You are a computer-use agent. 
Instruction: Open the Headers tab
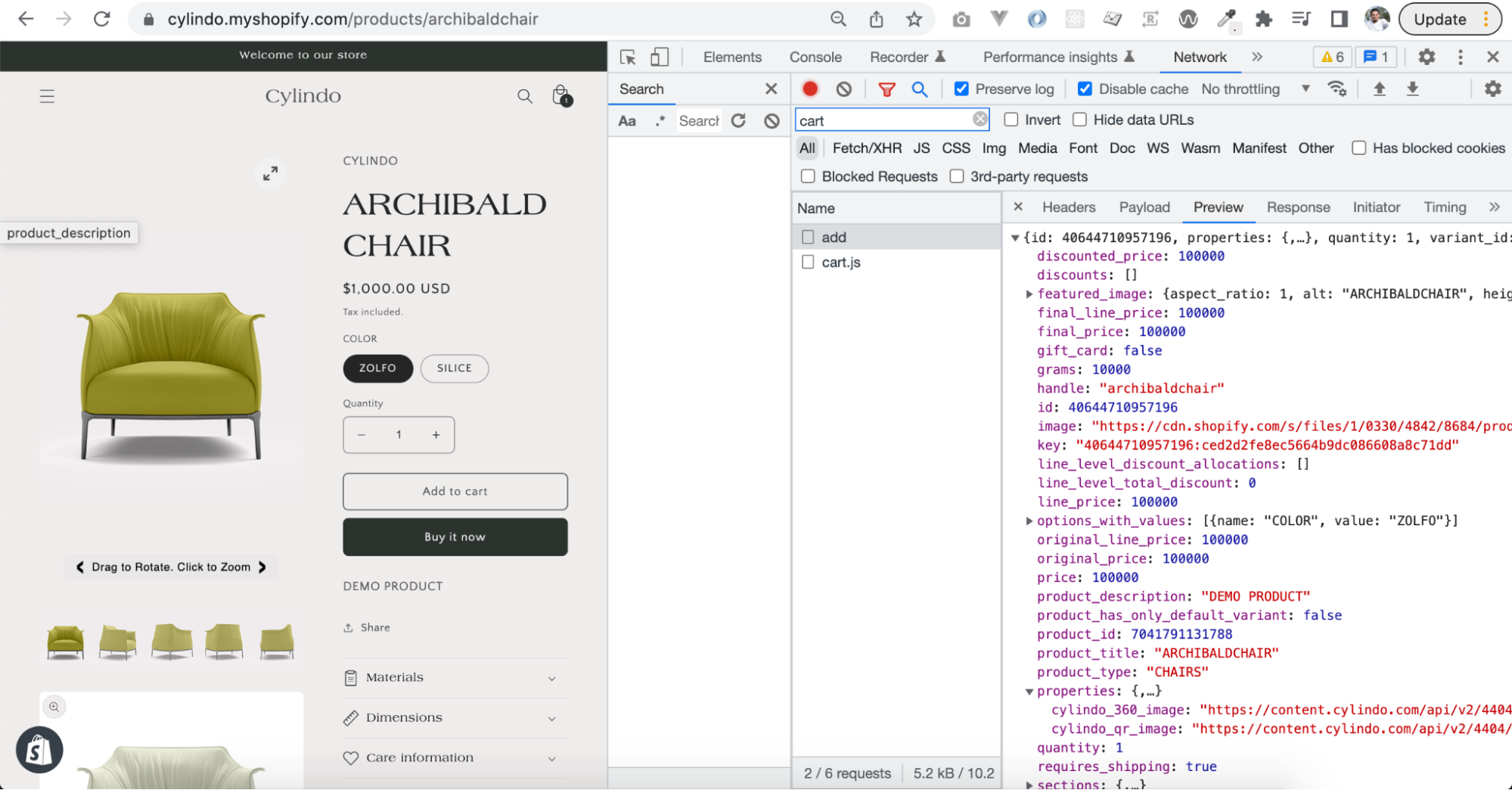[1068, 207]
